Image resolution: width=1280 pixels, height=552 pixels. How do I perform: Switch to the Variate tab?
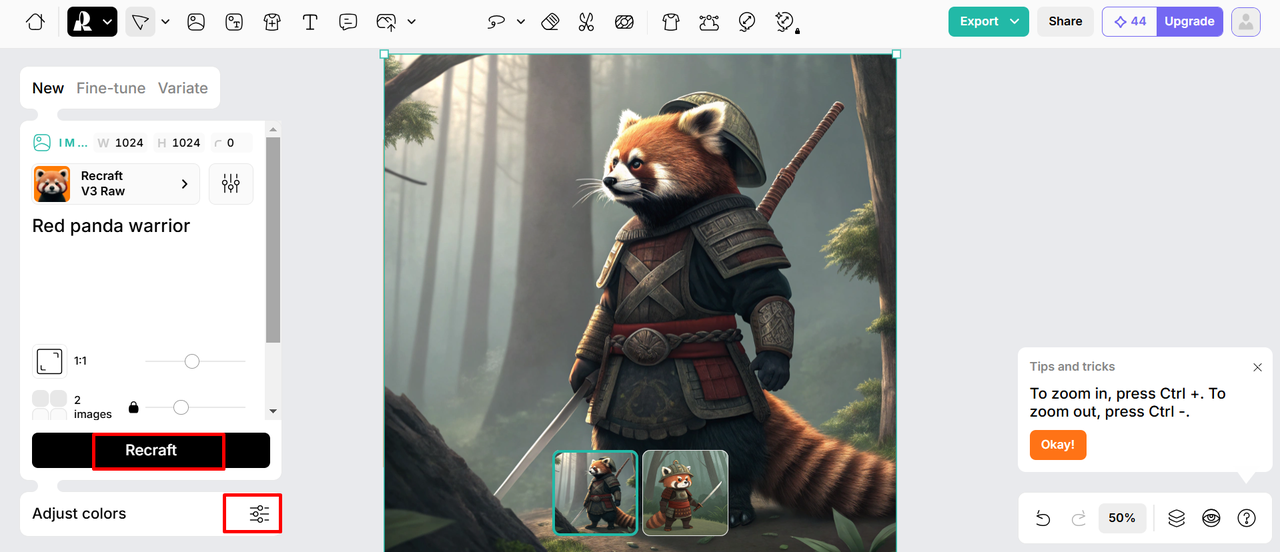pos(183,88)
